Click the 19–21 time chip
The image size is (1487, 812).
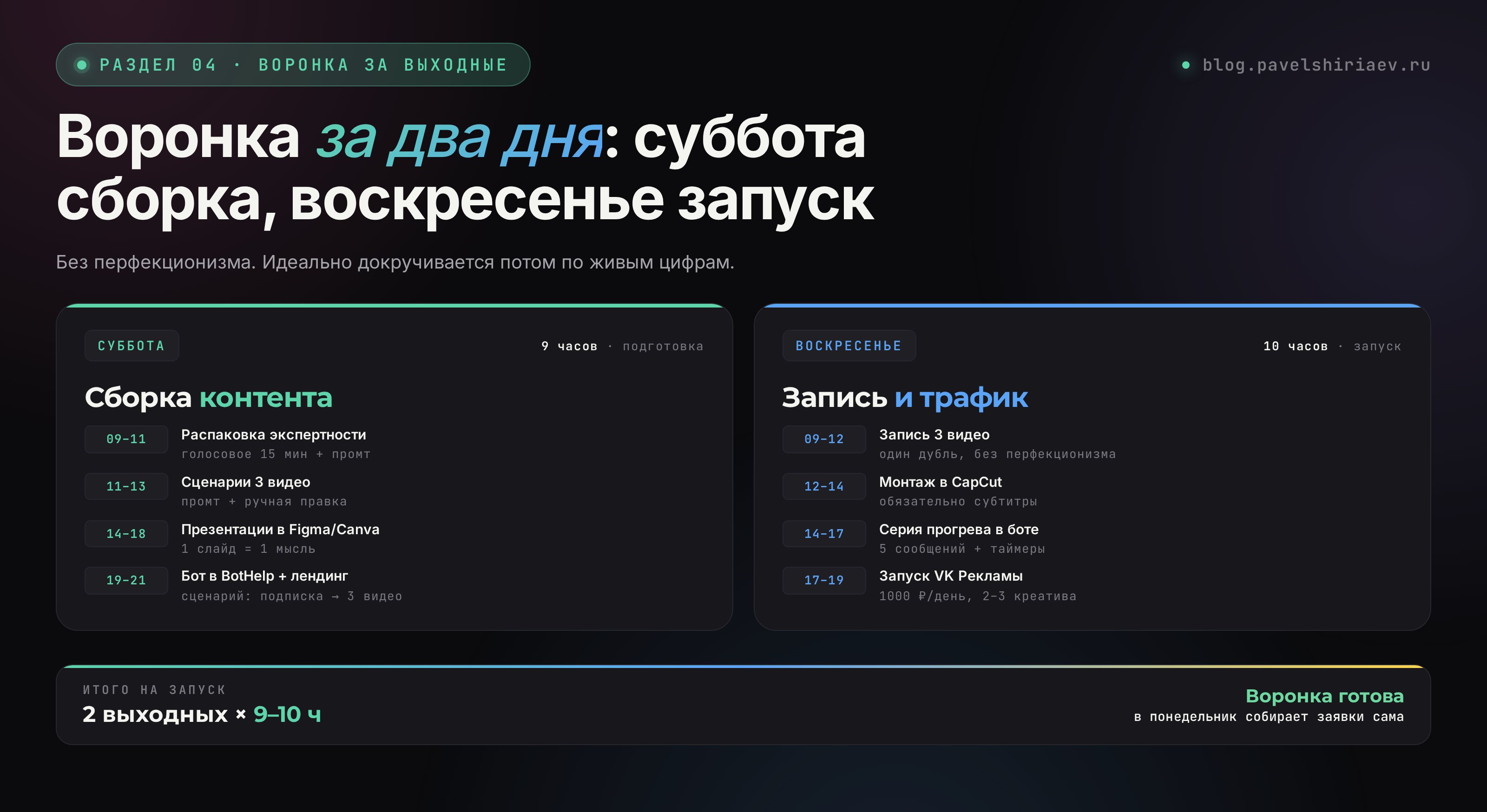126,581
